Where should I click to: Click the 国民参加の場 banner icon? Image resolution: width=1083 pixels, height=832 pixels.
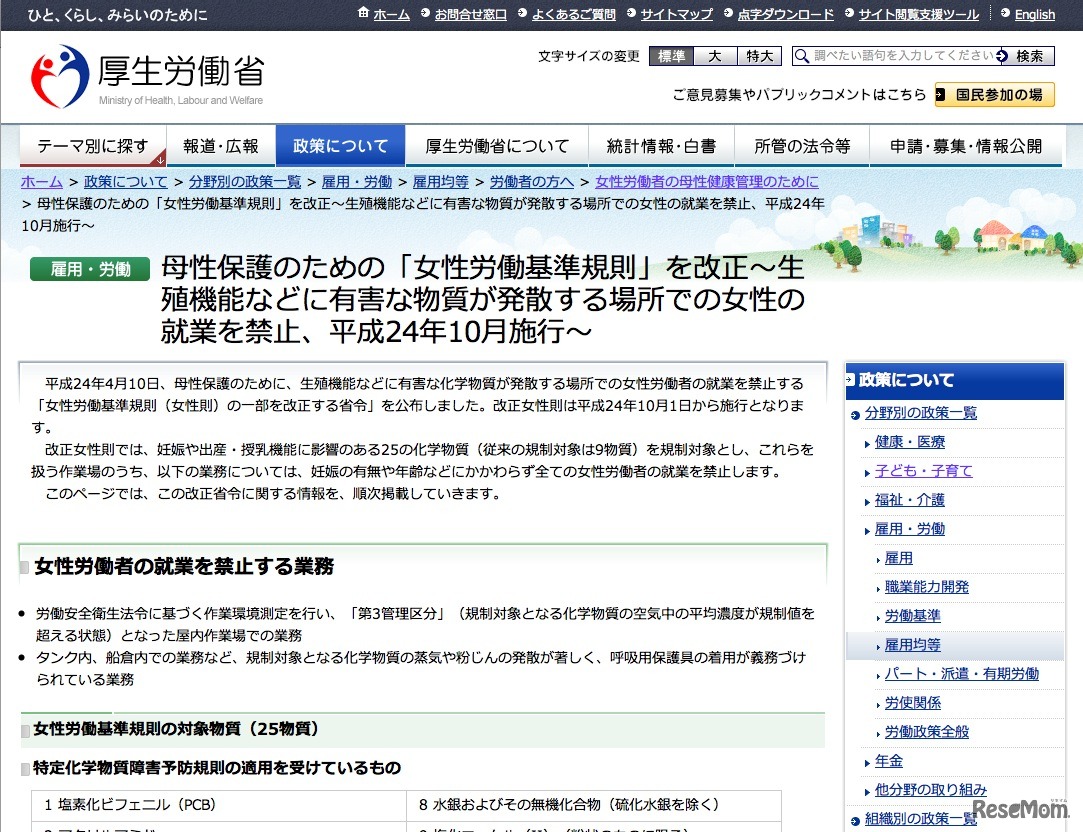tap(938, 94)
